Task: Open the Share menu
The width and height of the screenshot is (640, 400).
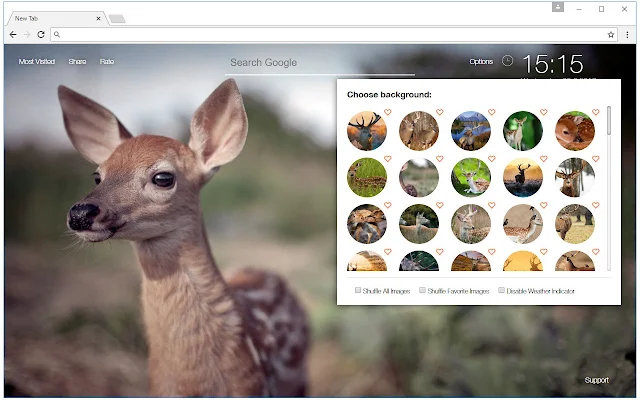Action: coord(77,62)
